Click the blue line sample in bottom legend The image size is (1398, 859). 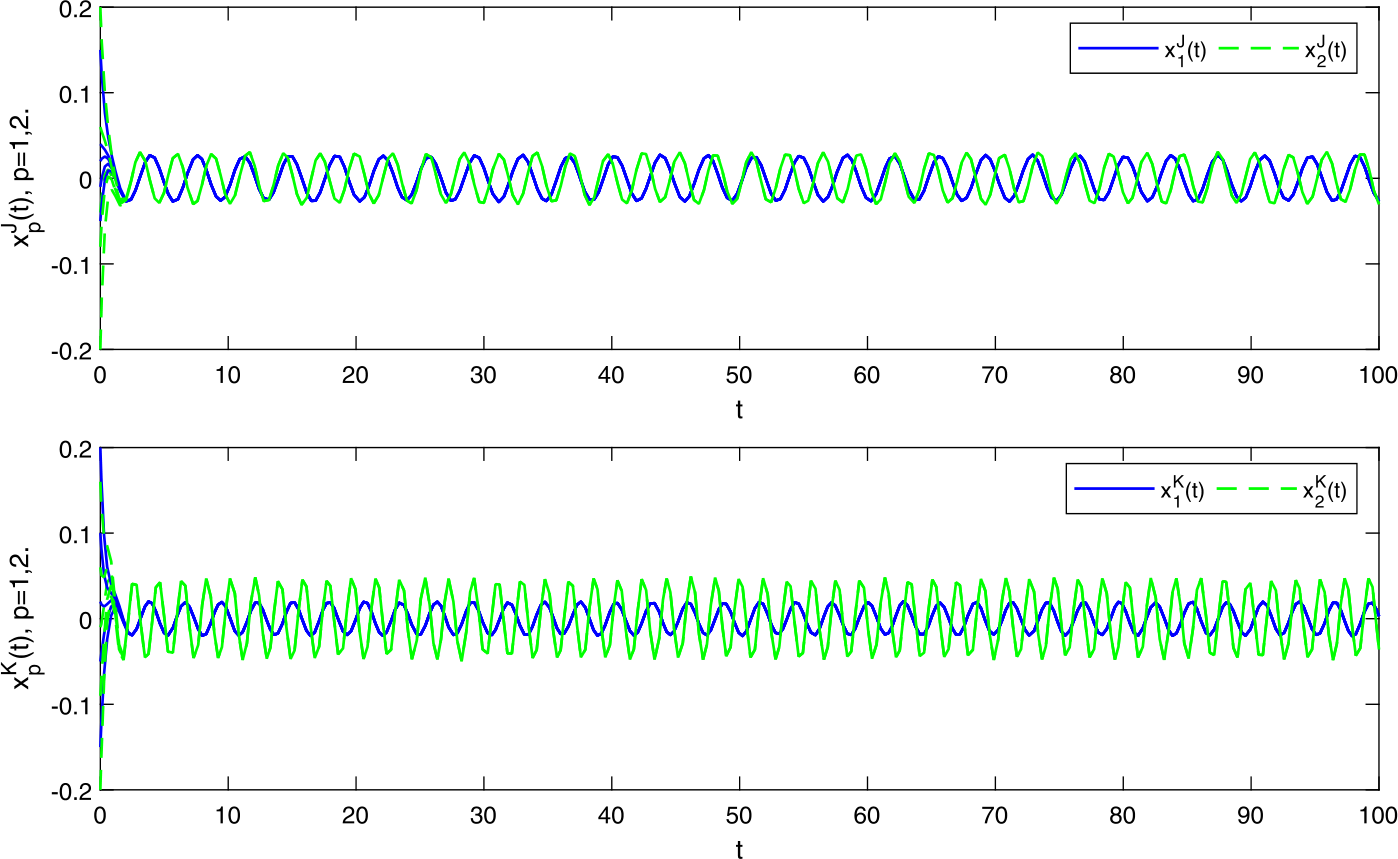point(1113,488)
